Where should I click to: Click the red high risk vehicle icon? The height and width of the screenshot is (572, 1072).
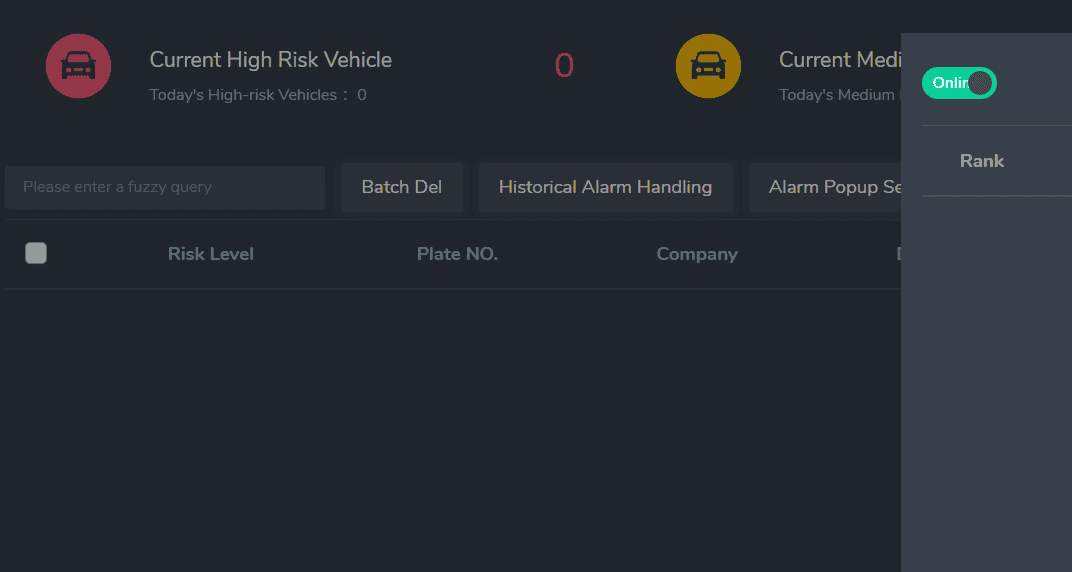[x=78, y=66]
